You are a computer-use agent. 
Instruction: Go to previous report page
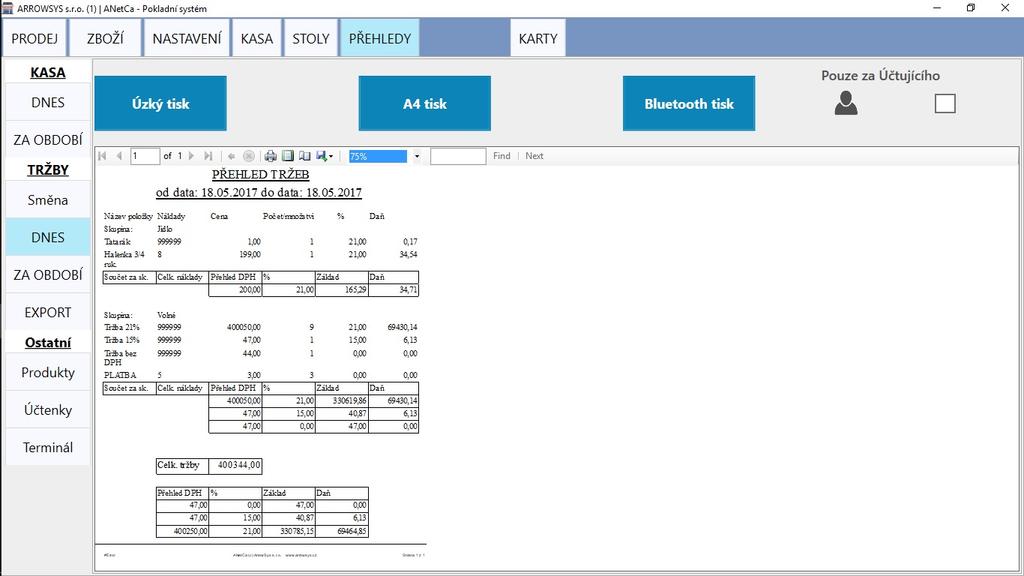(119, 156)
